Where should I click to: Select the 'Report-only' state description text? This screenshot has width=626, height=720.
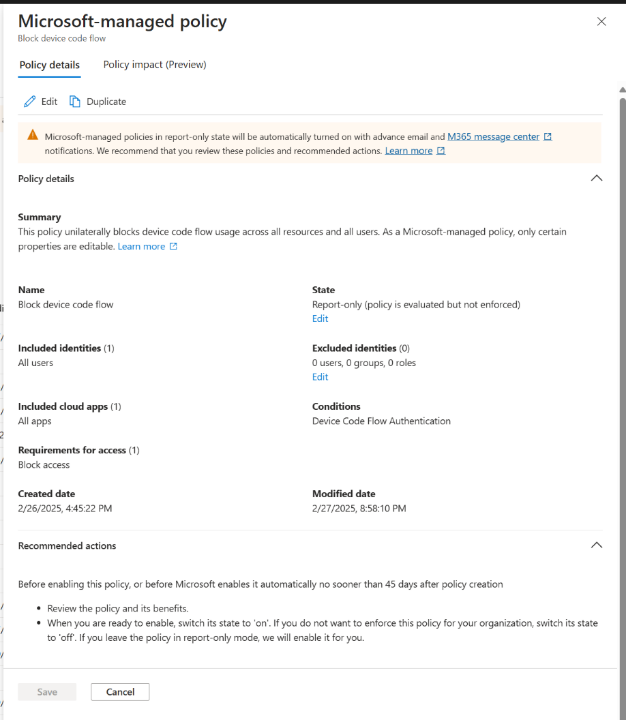coord(416,304)
